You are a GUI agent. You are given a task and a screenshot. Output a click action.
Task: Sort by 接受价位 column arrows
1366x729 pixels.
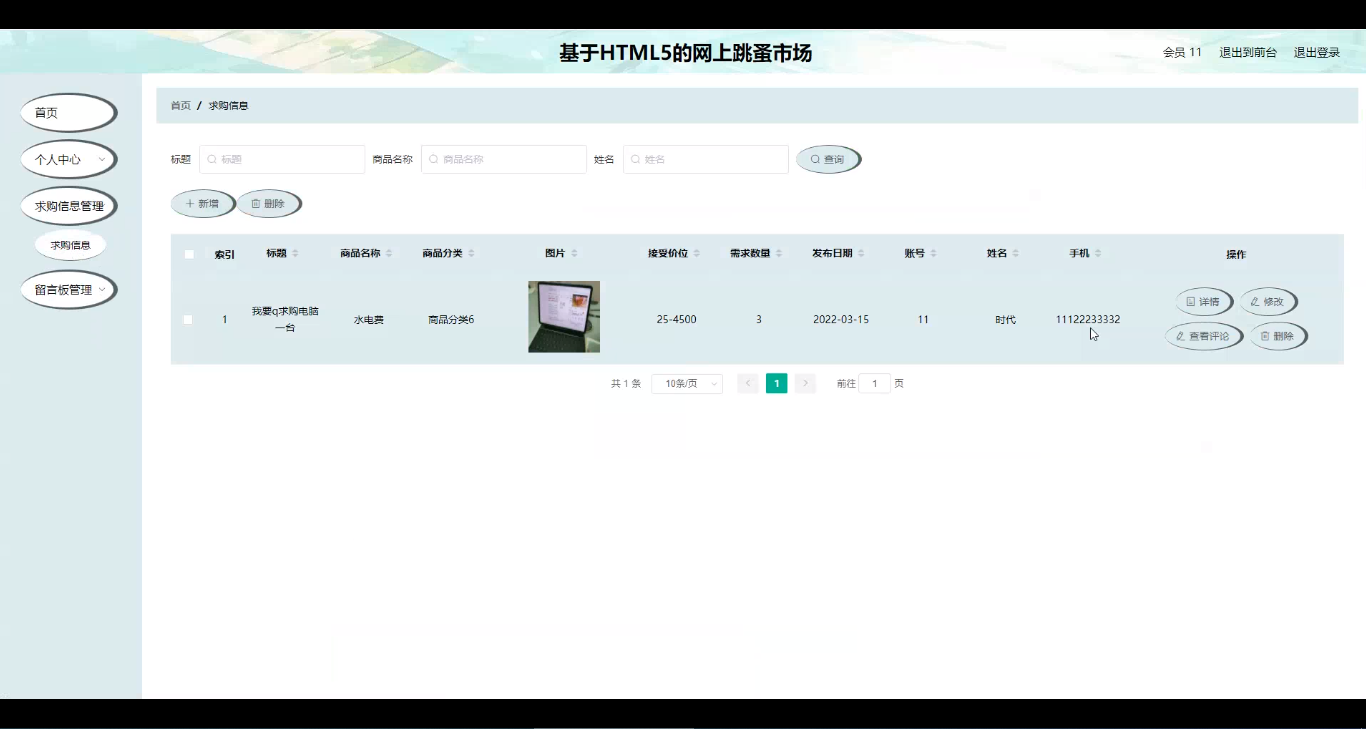click(x=697, y=254)
